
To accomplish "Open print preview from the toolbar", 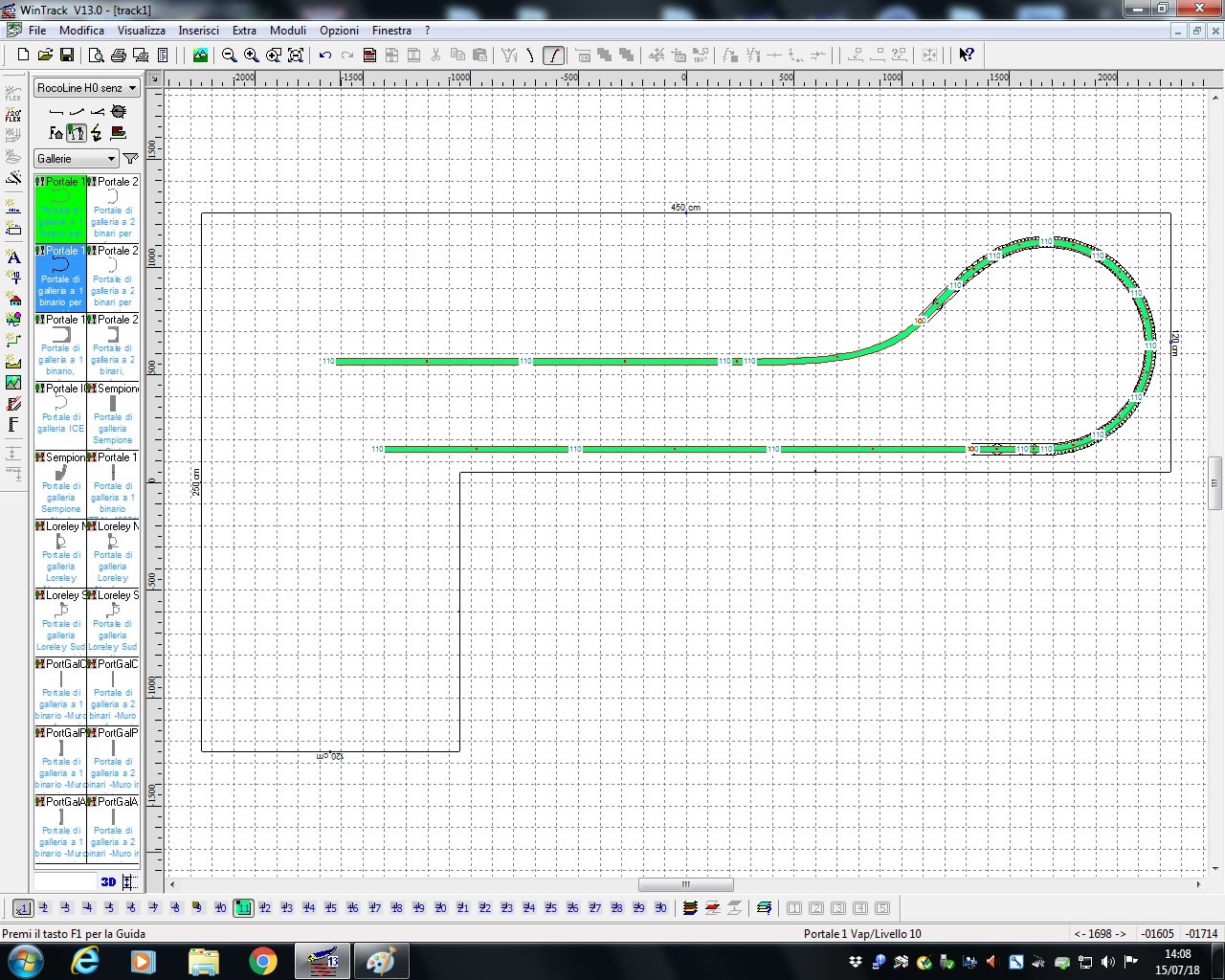I will 96,56.
